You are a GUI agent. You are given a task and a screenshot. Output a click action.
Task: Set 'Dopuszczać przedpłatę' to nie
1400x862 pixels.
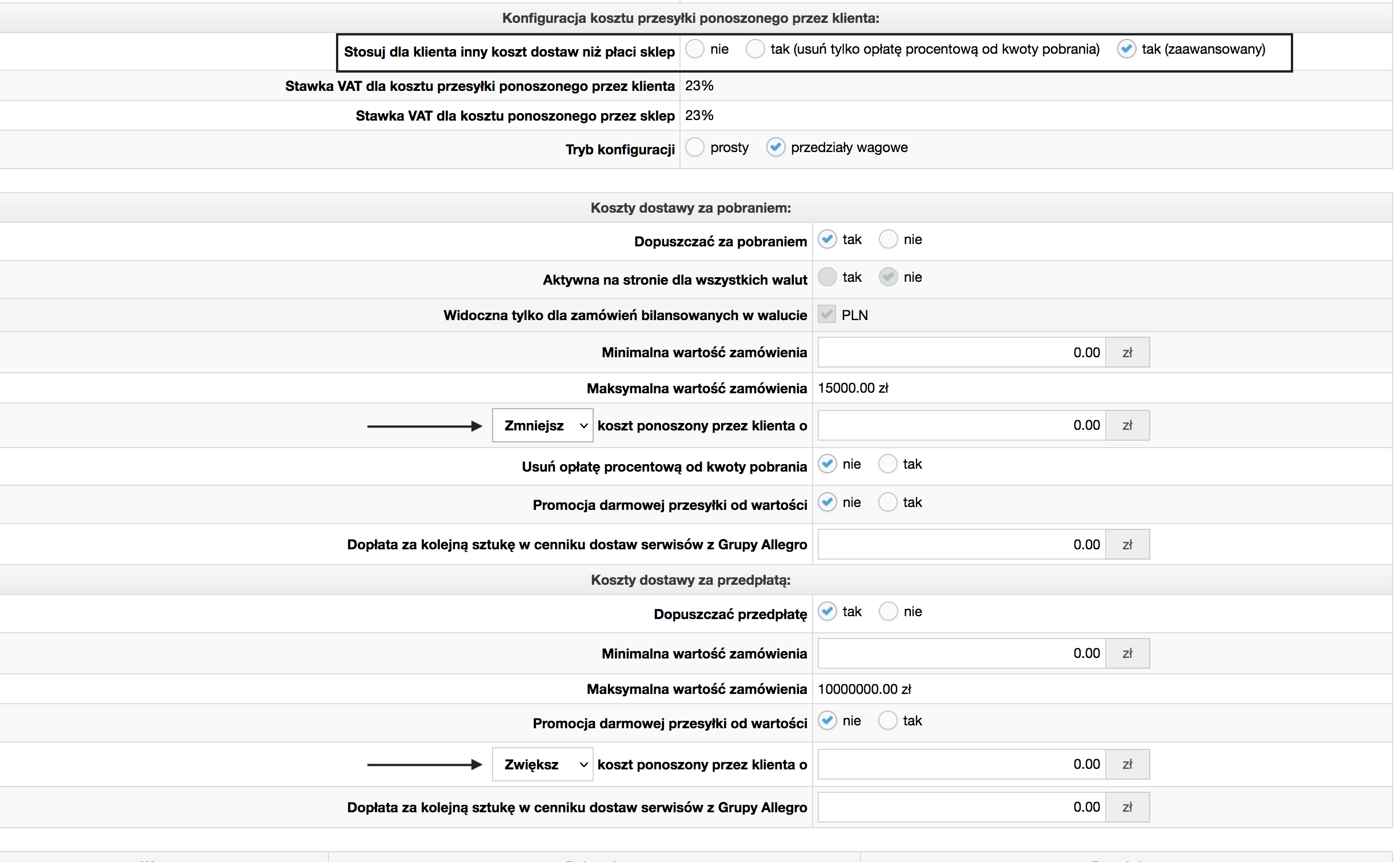pyautogui.click(x=888, y=612)
